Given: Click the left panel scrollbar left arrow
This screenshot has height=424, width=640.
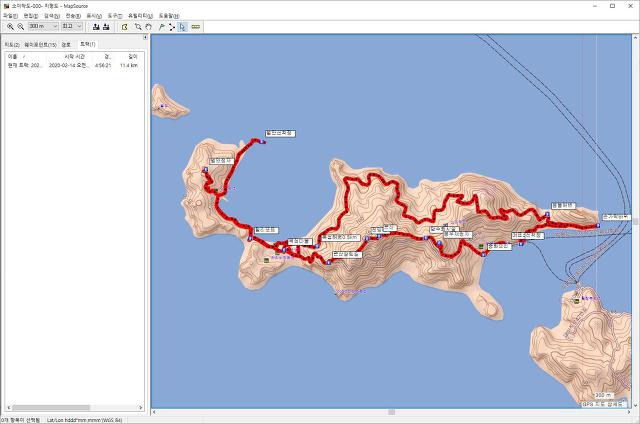Looking at the screenshot, I should [9, 407].
